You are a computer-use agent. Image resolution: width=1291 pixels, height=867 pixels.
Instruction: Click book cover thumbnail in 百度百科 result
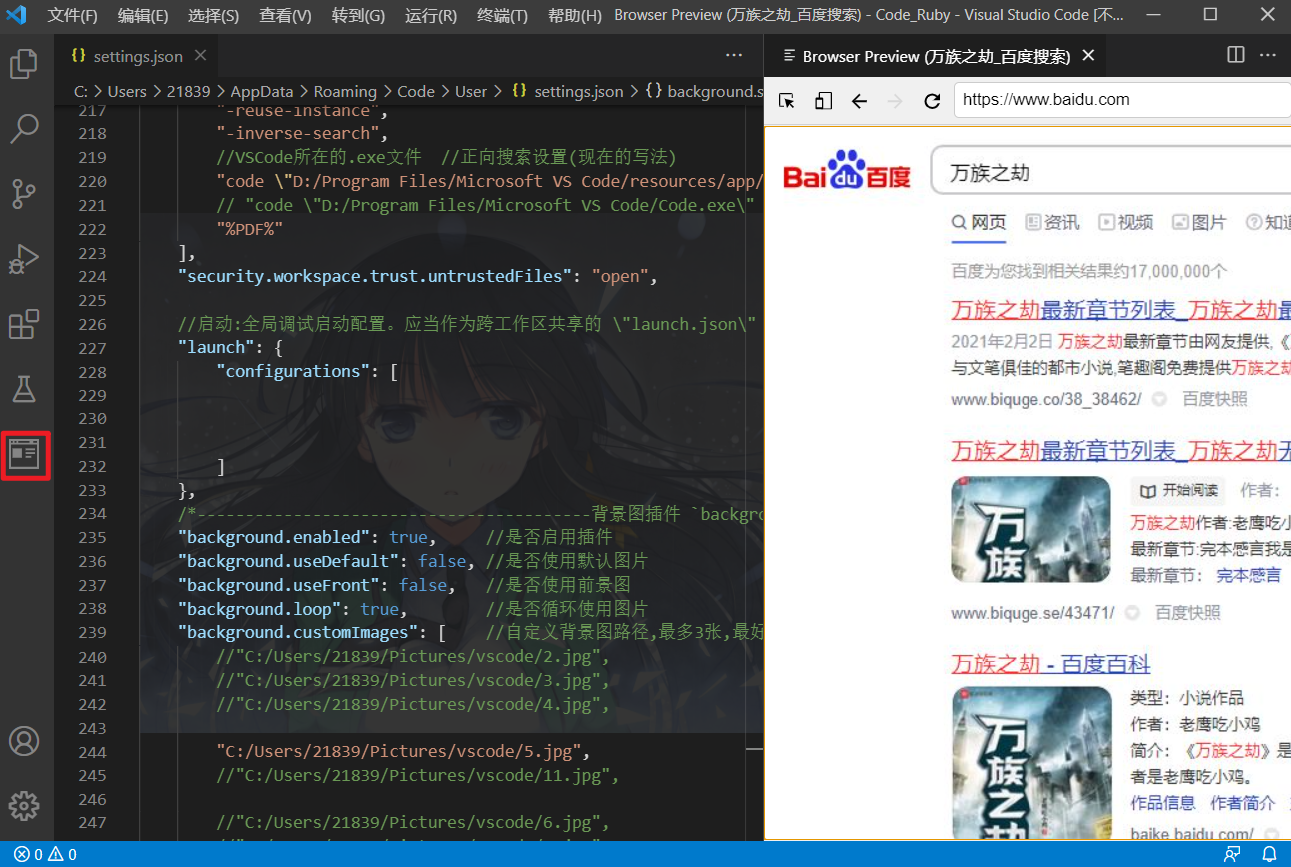(1031, 763)
